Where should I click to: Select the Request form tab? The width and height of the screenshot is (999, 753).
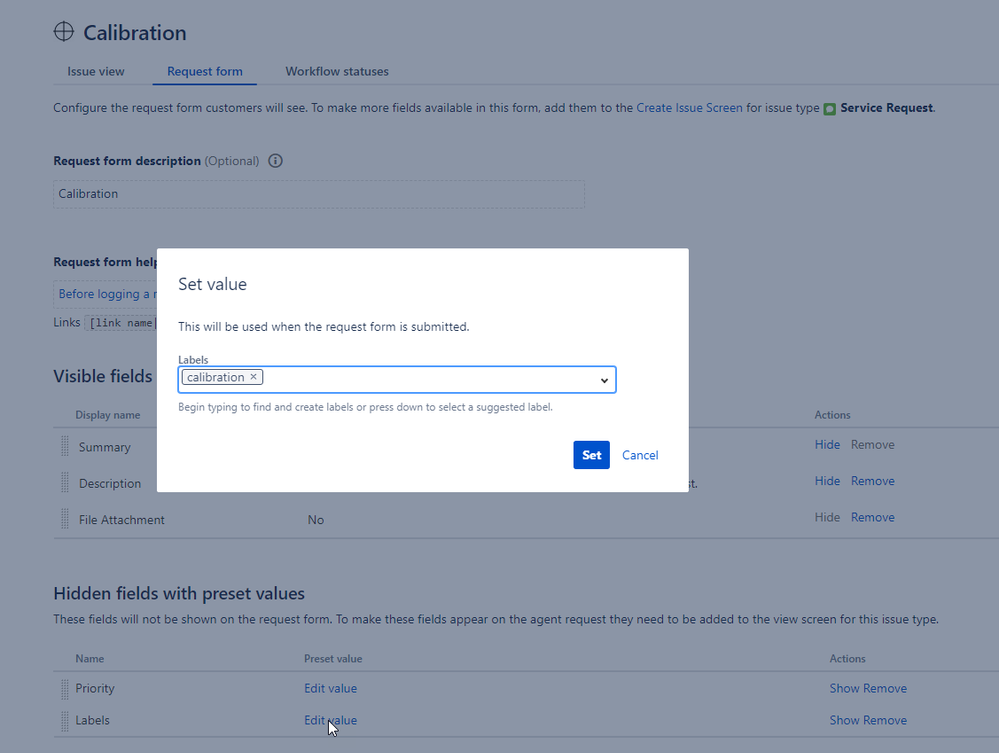pyautogui.click(x=205, y=71)
